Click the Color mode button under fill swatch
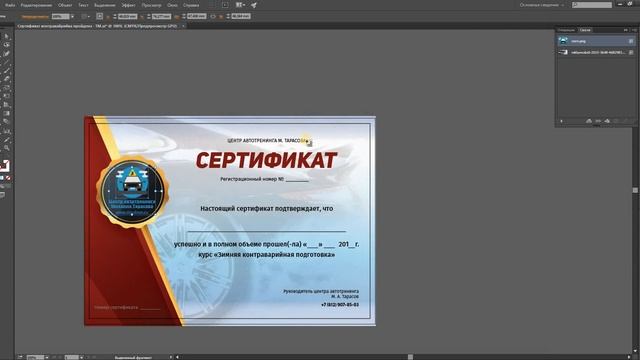 click(x=2, y=178)
